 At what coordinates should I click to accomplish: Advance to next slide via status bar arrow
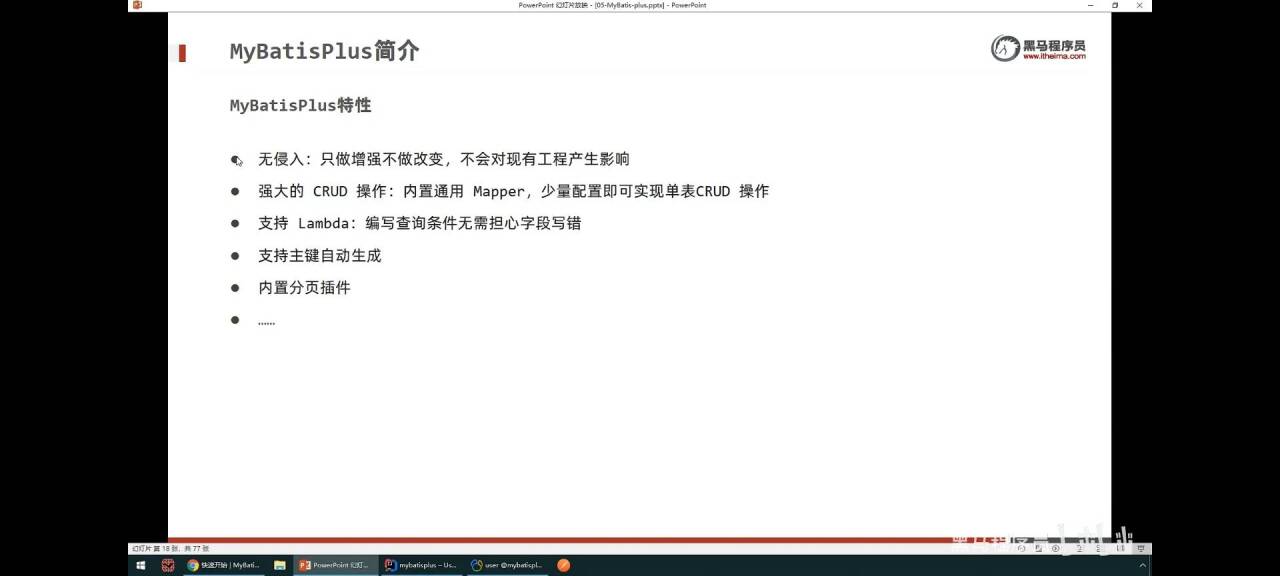pos(1055,548)
